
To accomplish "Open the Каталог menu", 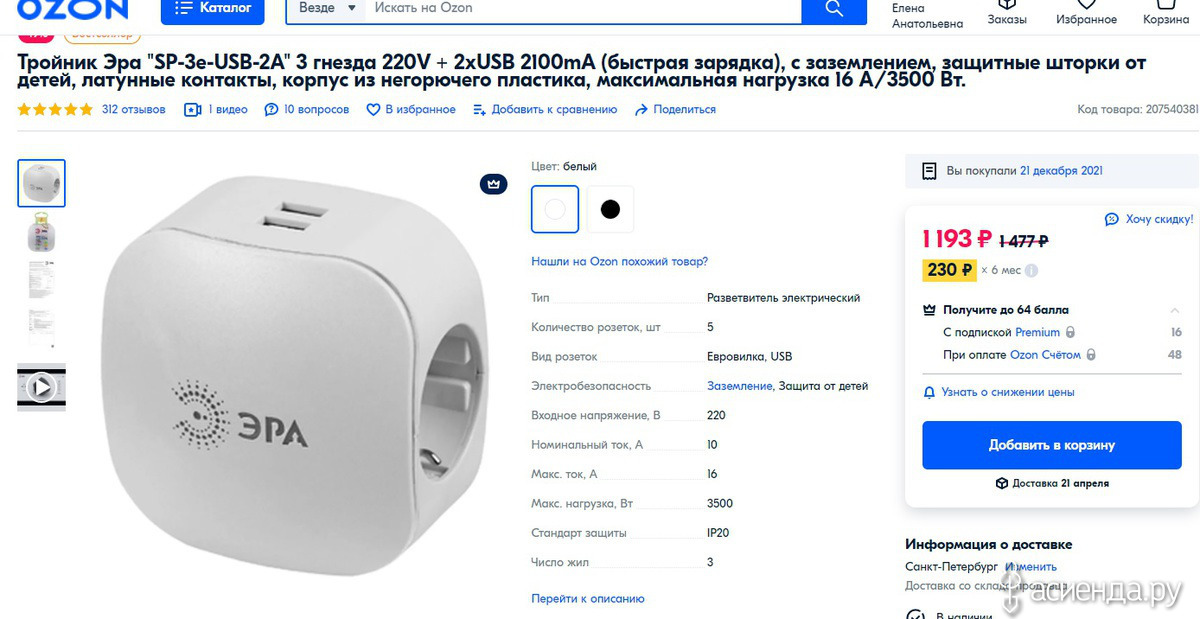I will [213, 8].
